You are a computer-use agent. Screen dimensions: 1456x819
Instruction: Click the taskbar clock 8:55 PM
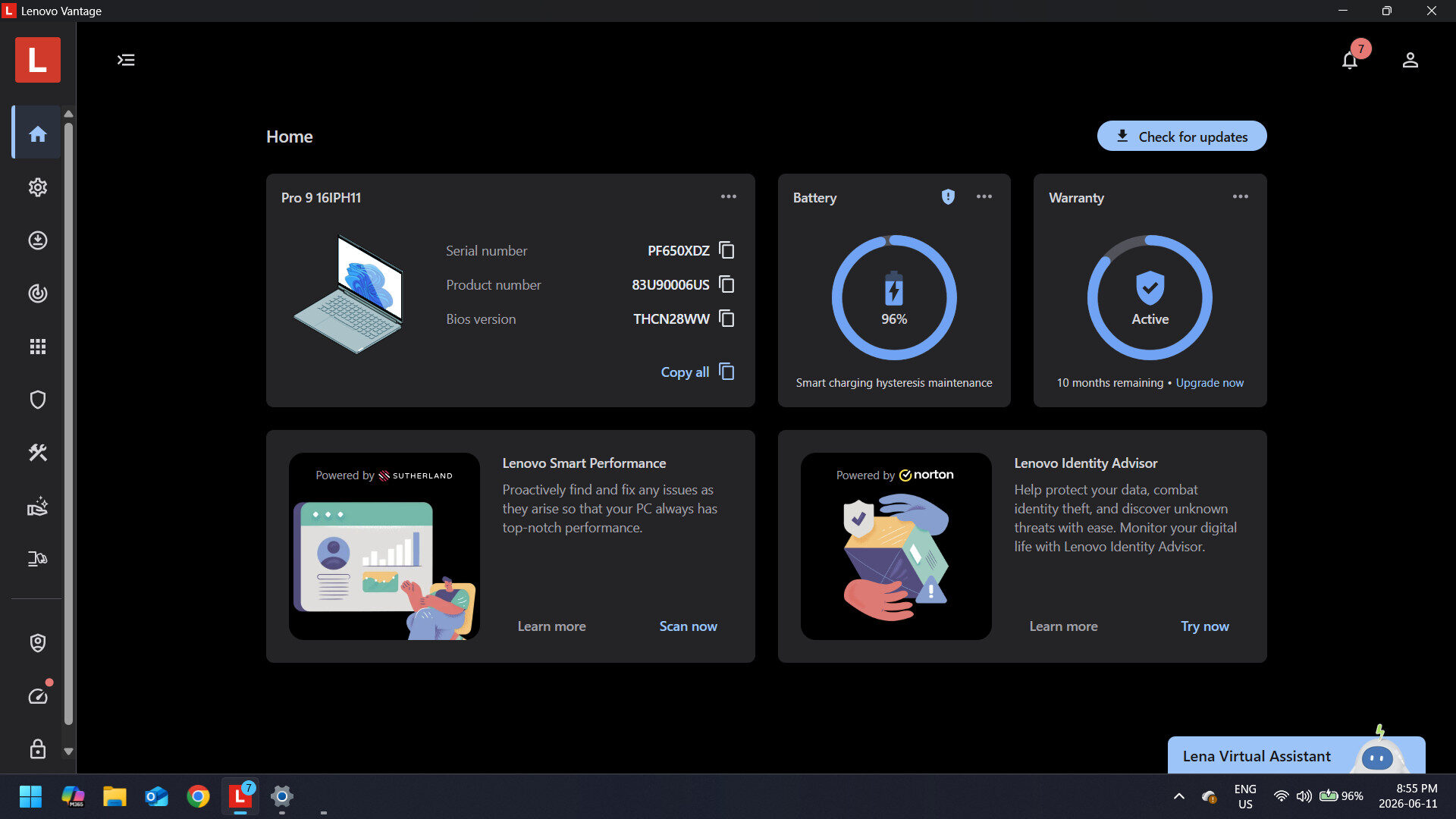point(1408,796)
